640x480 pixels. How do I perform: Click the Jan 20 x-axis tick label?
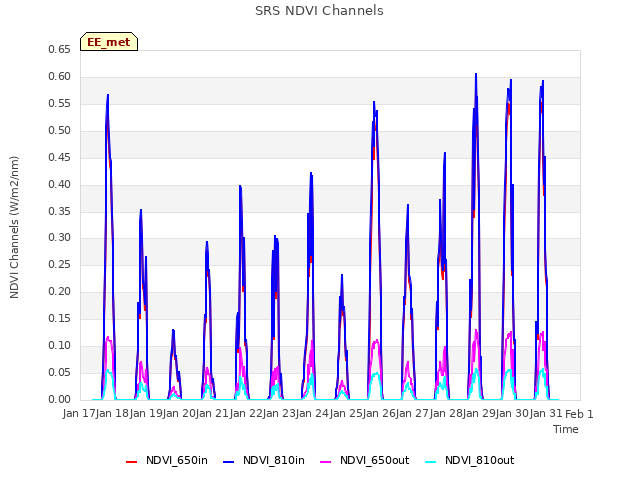pos(179,414)
